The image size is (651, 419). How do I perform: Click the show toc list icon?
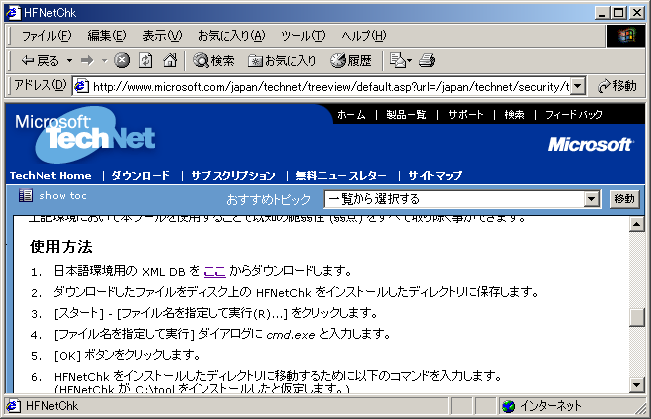point(26,195)
